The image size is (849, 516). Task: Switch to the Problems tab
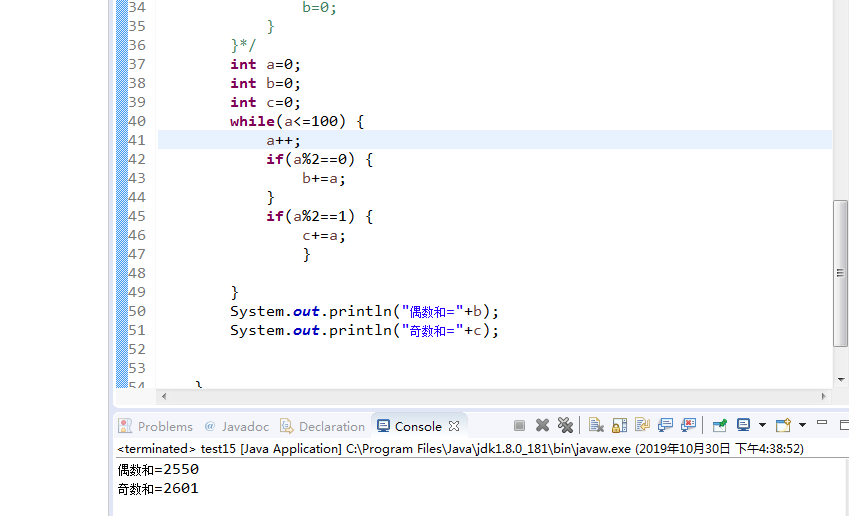165,427
